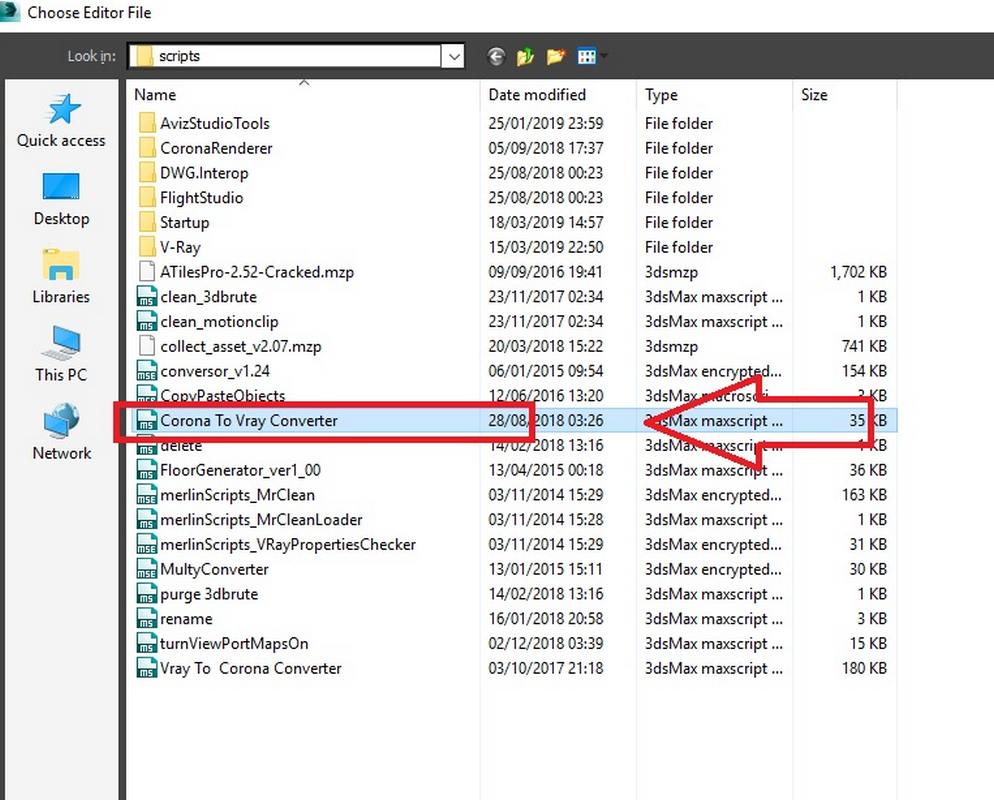Click the clean_3dbrute maxscript icon
This screenshot has width=994, height=800.
click(147, 296)
